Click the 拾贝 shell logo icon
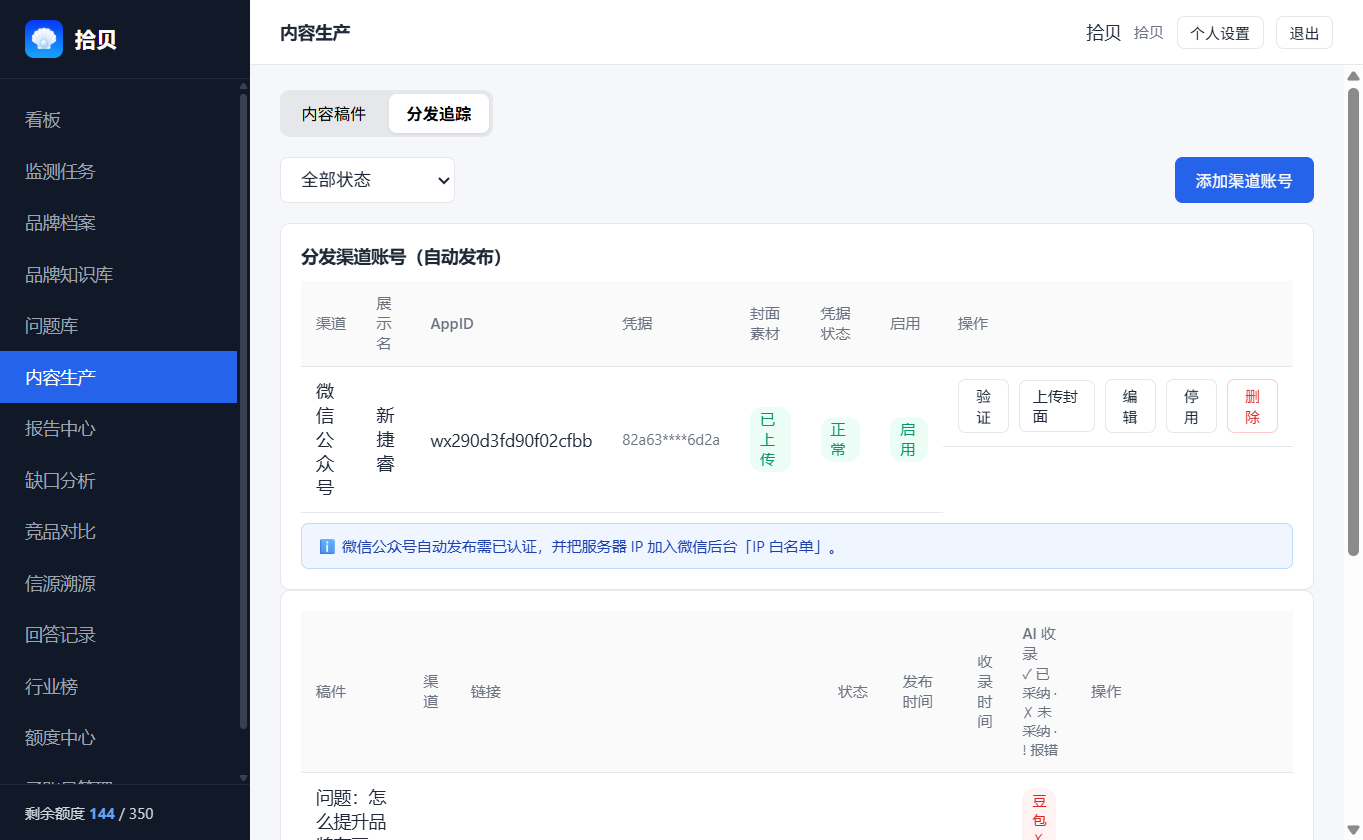This screenshot has height=840, width=1363. 44,39
